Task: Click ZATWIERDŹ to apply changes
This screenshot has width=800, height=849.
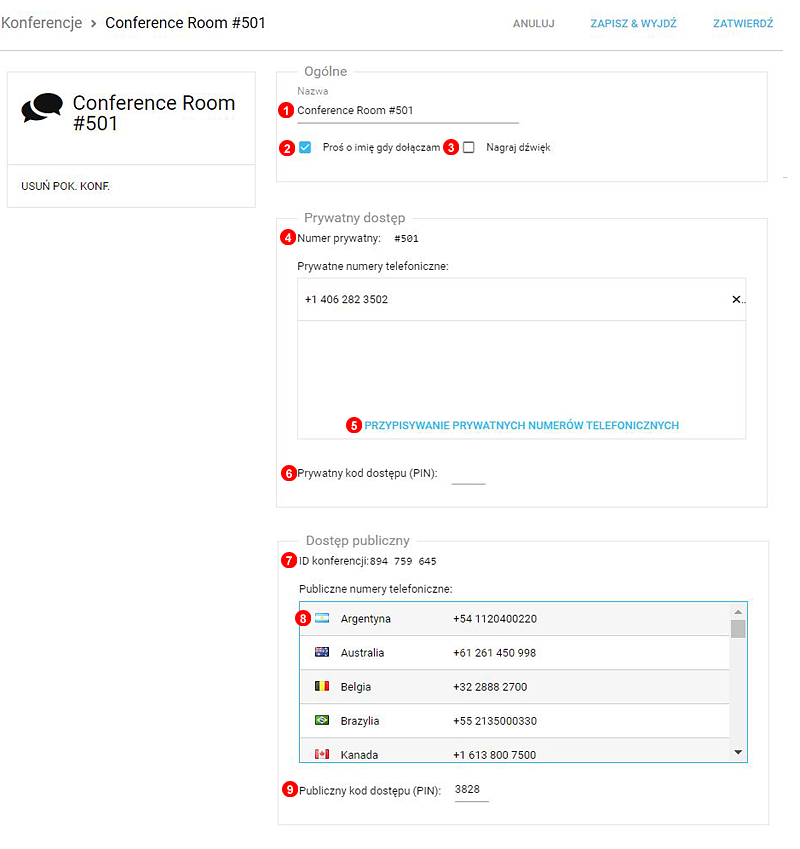Action: click(742, 23)
